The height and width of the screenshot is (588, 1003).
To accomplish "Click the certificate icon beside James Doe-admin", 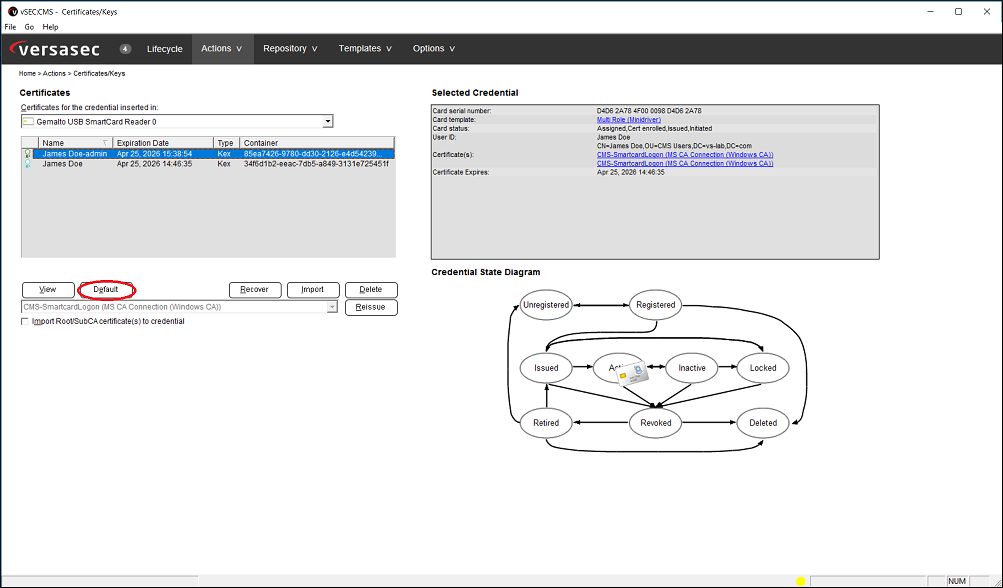I will pyautogui.click(x=28, y=154).
